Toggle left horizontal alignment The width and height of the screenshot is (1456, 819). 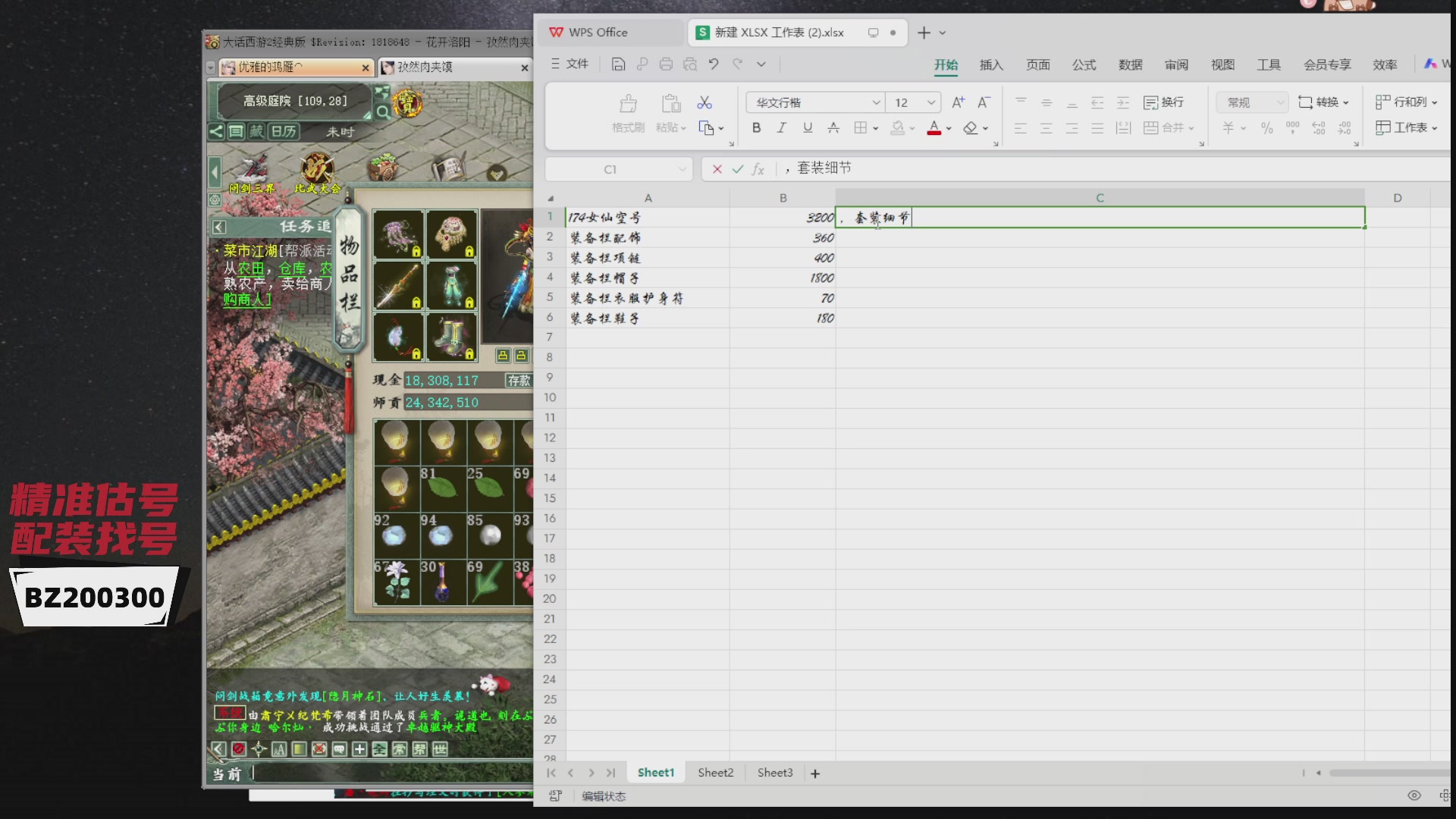pos(1021,128)
